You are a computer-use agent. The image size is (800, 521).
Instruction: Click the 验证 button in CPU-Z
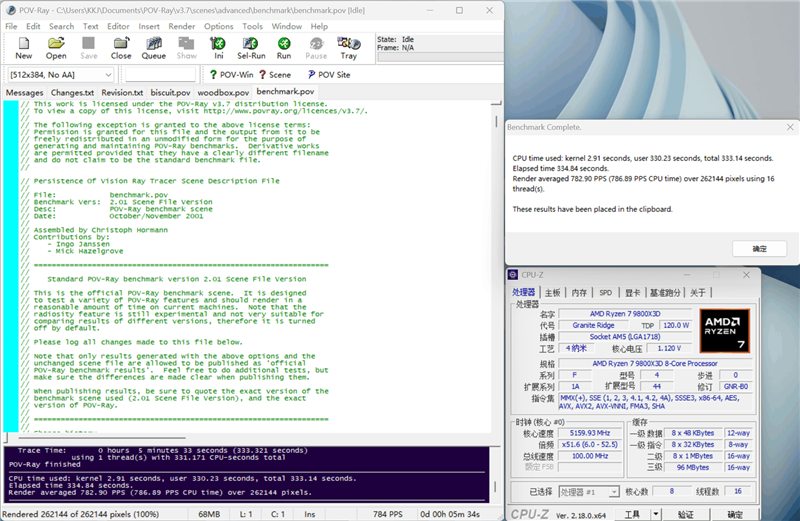point(686,513)
